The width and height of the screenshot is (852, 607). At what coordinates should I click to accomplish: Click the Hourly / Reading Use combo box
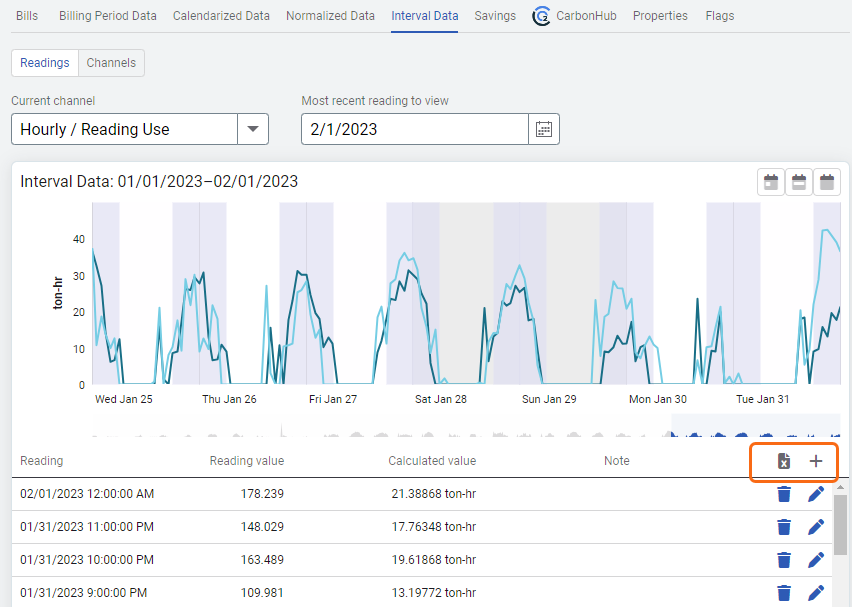click(x=140, y=129)
